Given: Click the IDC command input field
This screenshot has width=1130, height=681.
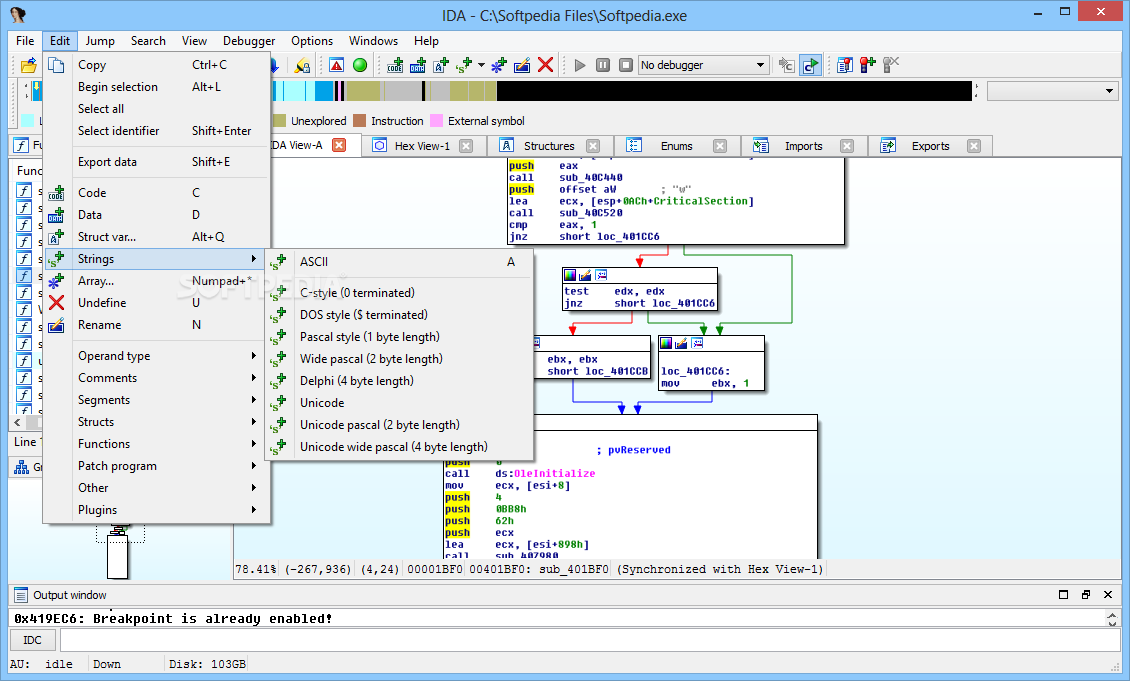Looking at the screenshot, I should [590, 640].
